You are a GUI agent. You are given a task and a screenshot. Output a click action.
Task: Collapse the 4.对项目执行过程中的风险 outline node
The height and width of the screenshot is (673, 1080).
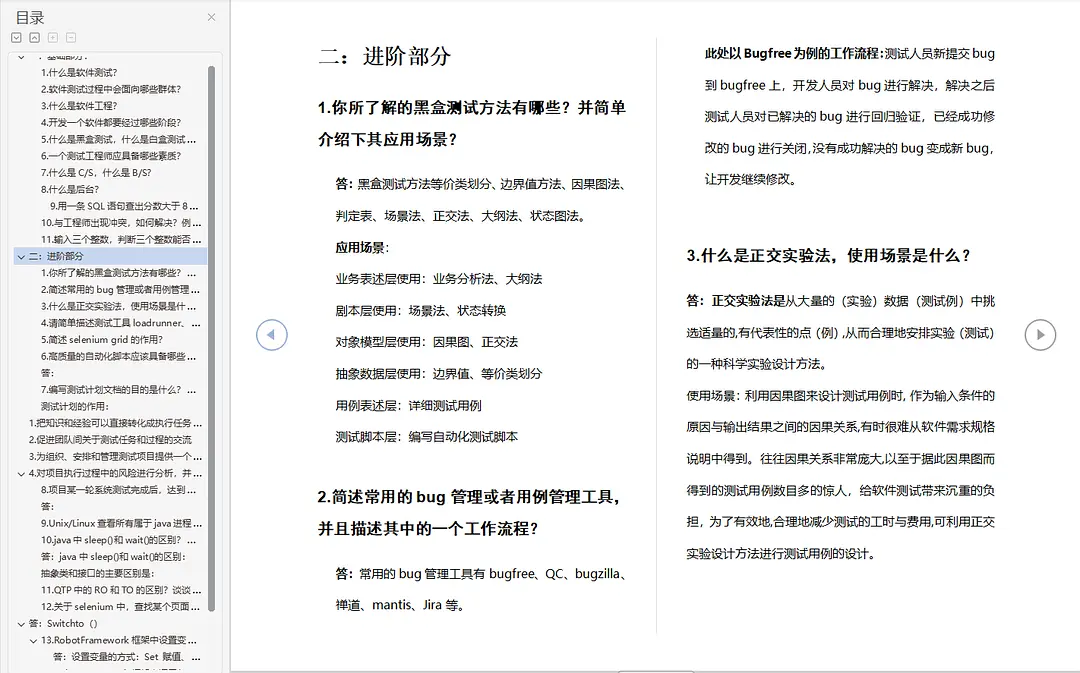[21, 474]
